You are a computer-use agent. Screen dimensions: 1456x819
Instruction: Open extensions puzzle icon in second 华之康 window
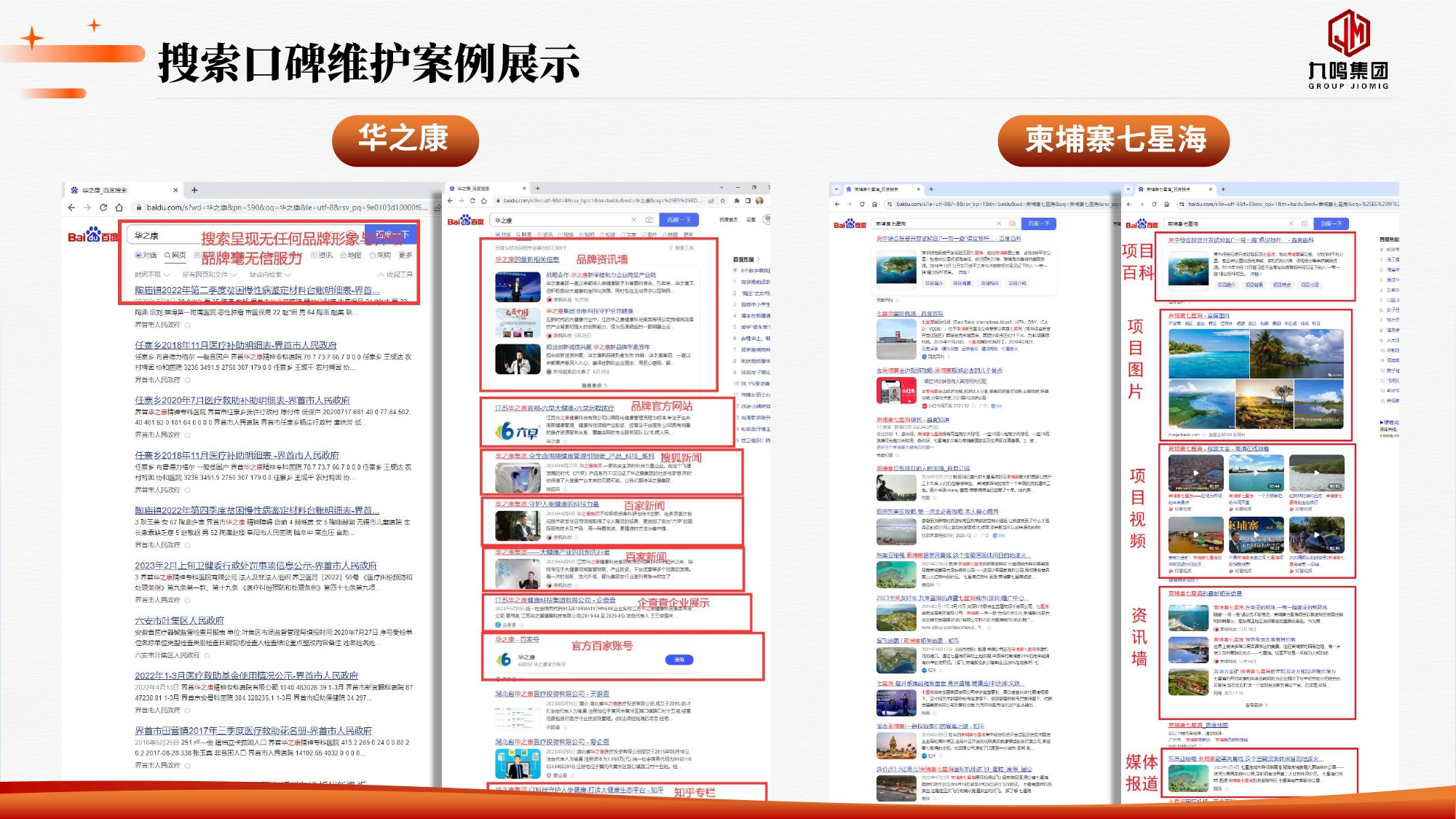737,200
